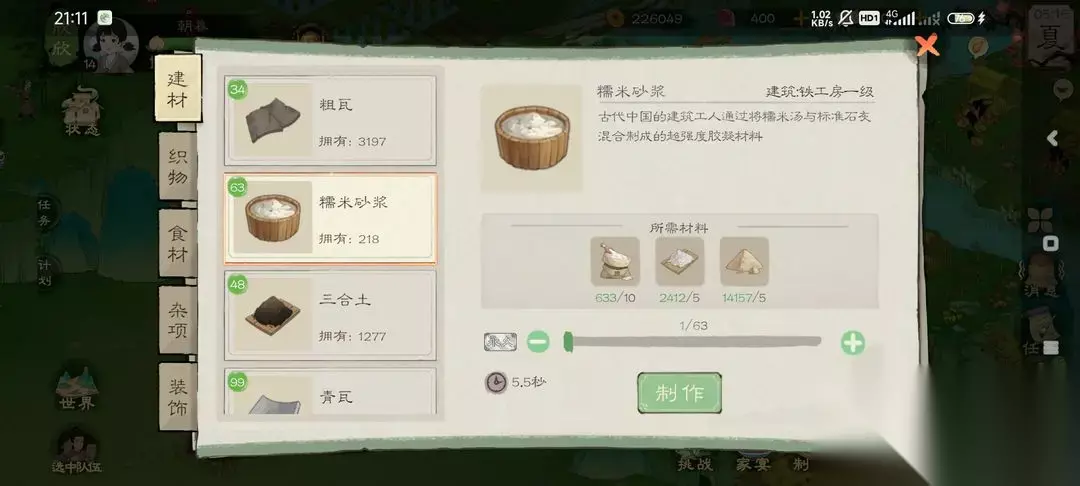Open the 杂项 category tab

[178, 319]
